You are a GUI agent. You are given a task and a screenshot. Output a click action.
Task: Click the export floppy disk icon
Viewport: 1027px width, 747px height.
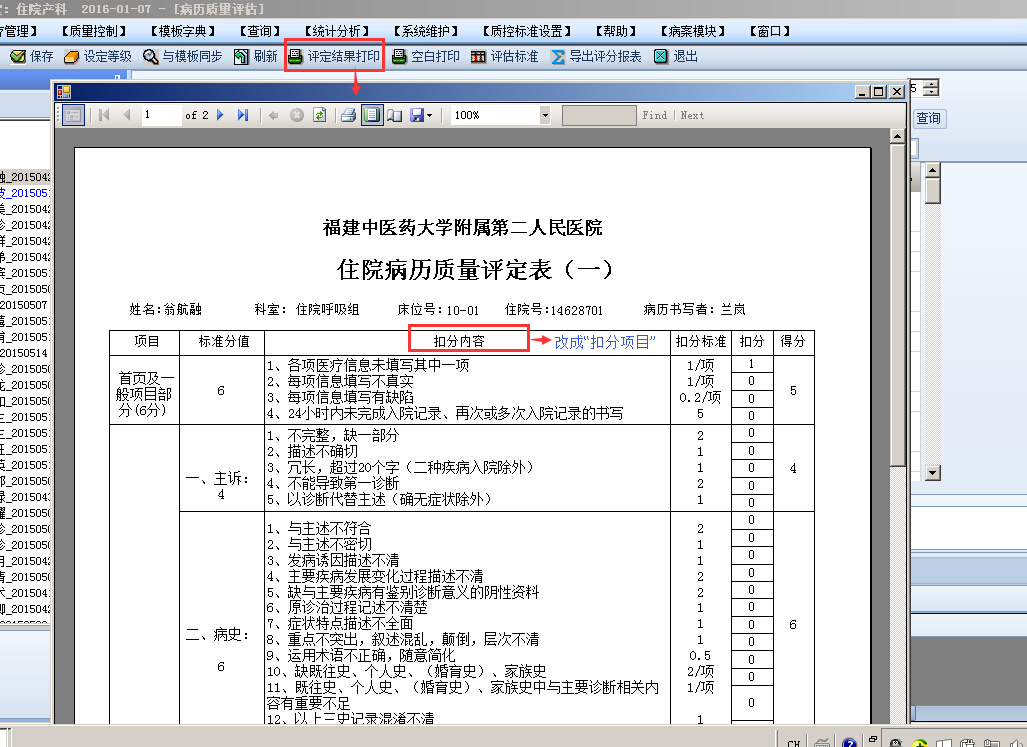pyautogui.click(x=417, y=115)
